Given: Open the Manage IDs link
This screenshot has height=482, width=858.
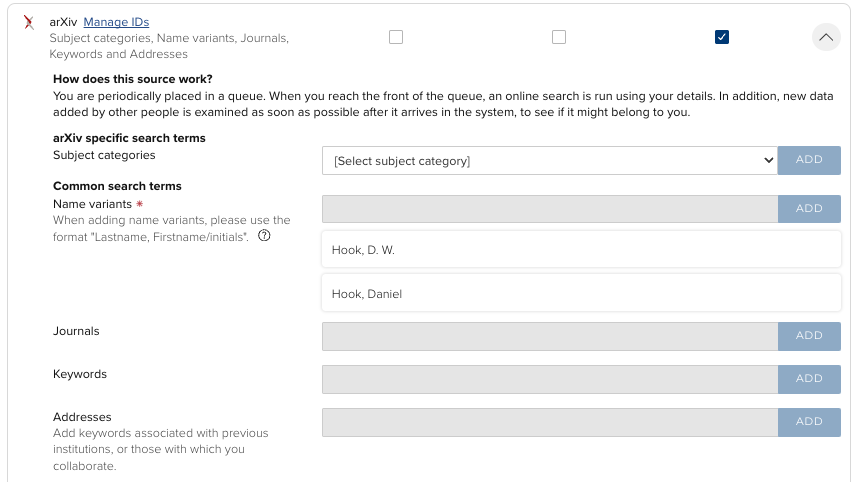Looking at the screenshot, I should click(x=116, y=22).
